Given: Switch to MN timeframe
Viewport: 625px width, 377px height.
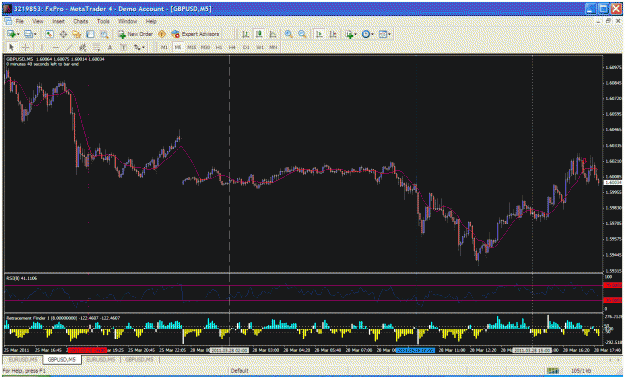Looking at the screenshot, I should point(273,47).
